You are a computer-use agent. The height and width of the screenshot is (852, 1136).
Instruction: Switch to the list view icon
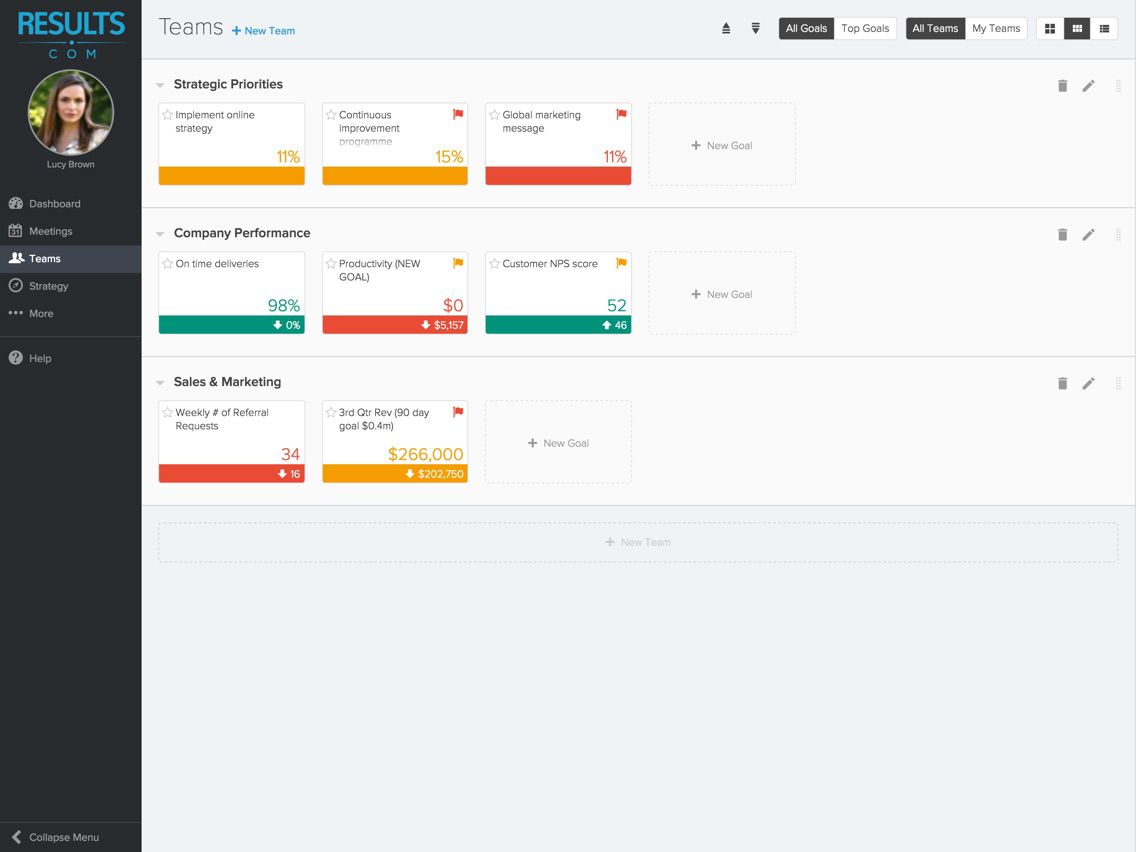coord(1104,28)
